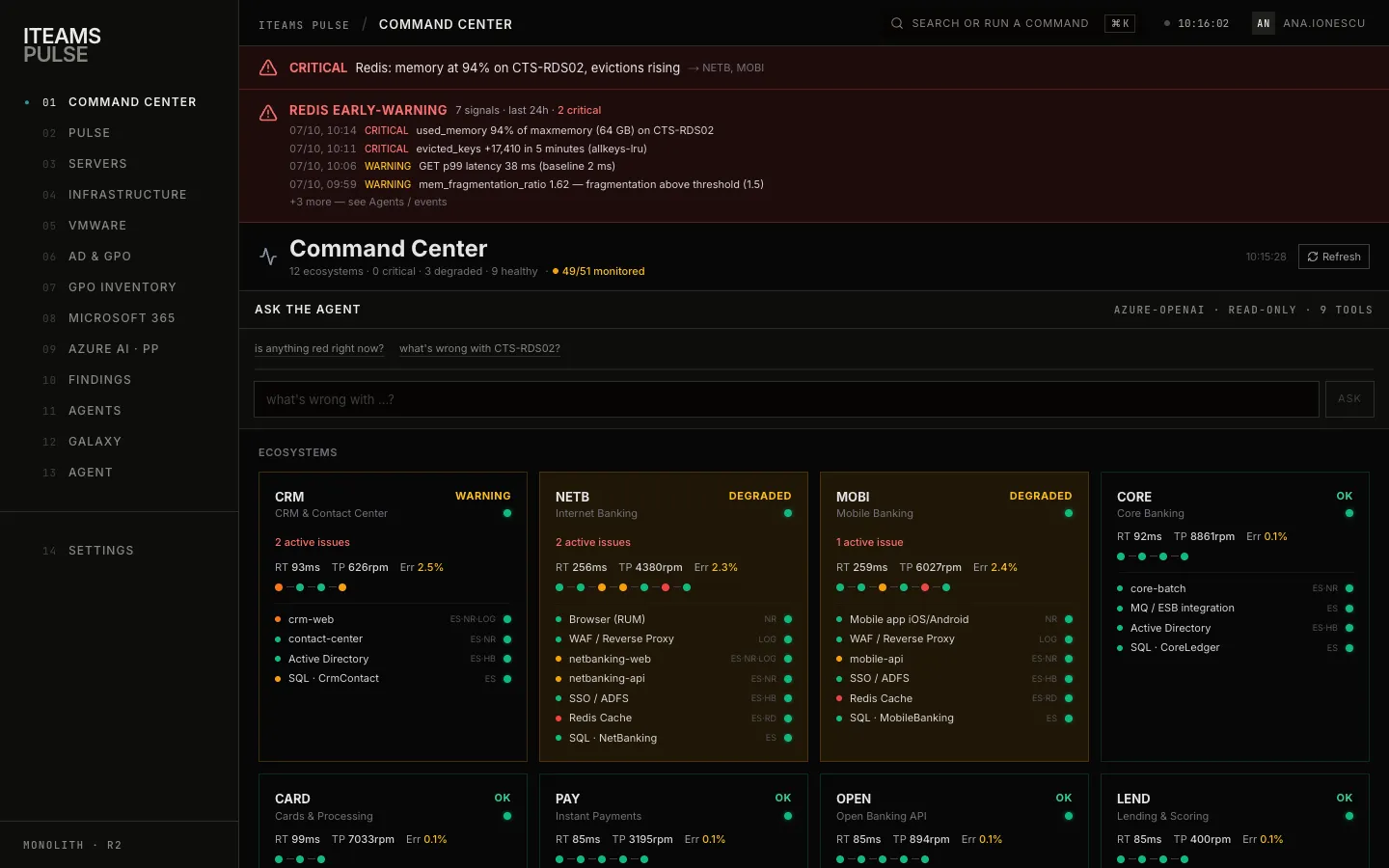The image size is (1389, 868).
Task: Click the 'what's wrong with ...?' agent input
Action: 786,399
